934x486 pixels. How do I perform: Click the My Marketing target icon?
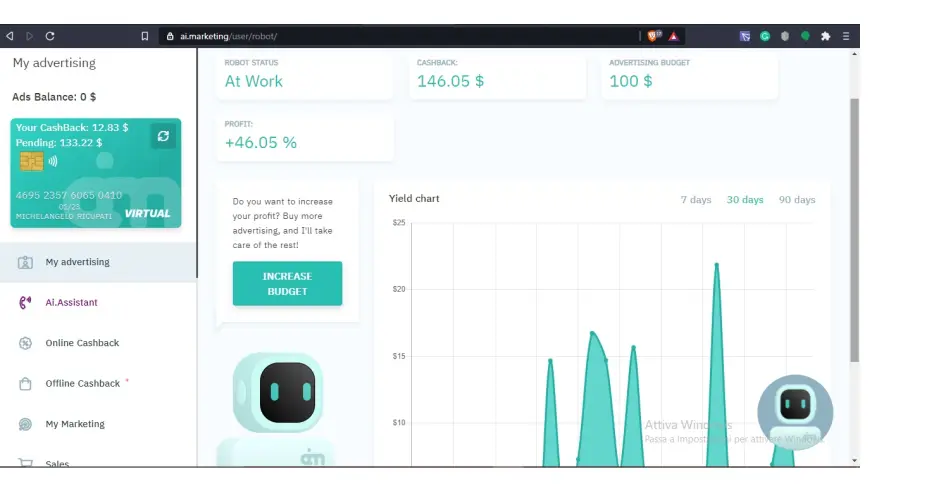25,424
